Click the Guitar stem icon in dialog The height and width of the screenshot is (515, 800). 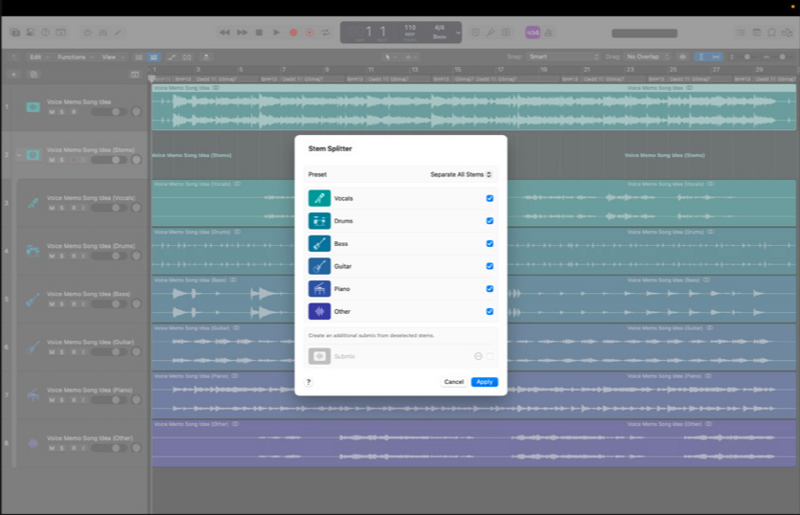tap(319, 266)
